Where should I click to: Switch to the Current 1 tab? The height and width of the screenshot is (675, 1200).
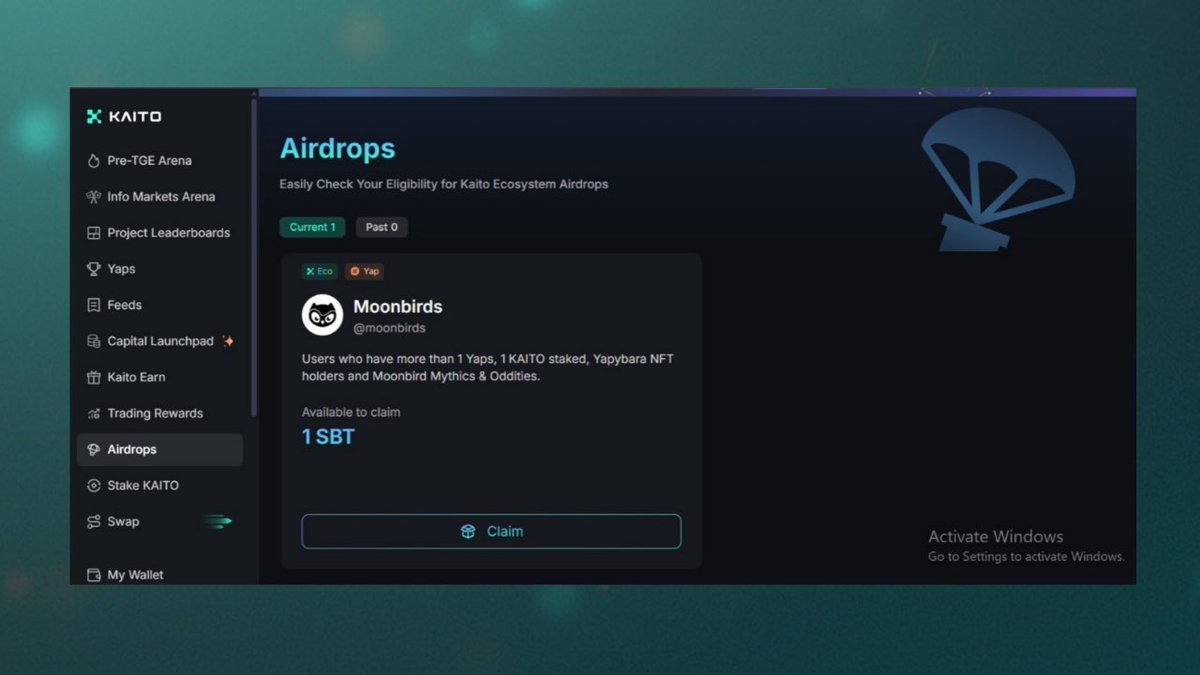[x=312, y=227]
